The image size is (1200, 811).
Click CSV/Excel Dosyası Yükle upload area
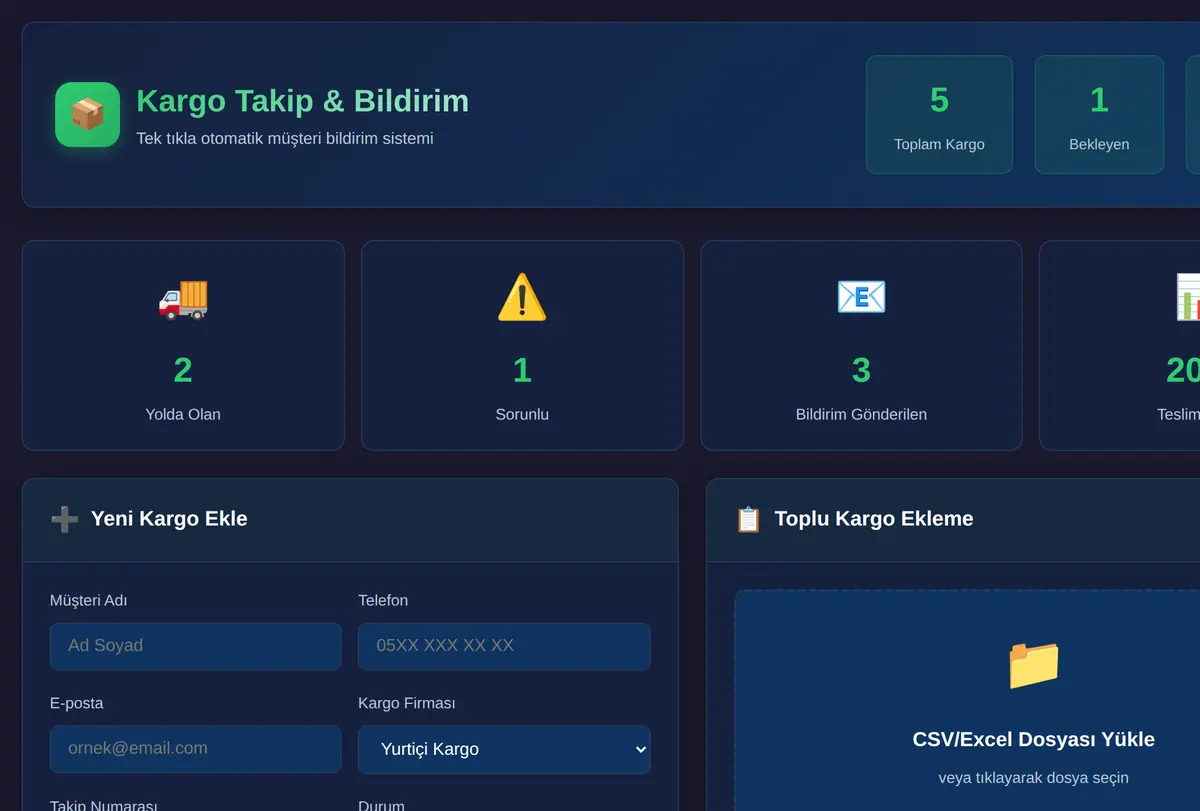(x=968, y=700)
